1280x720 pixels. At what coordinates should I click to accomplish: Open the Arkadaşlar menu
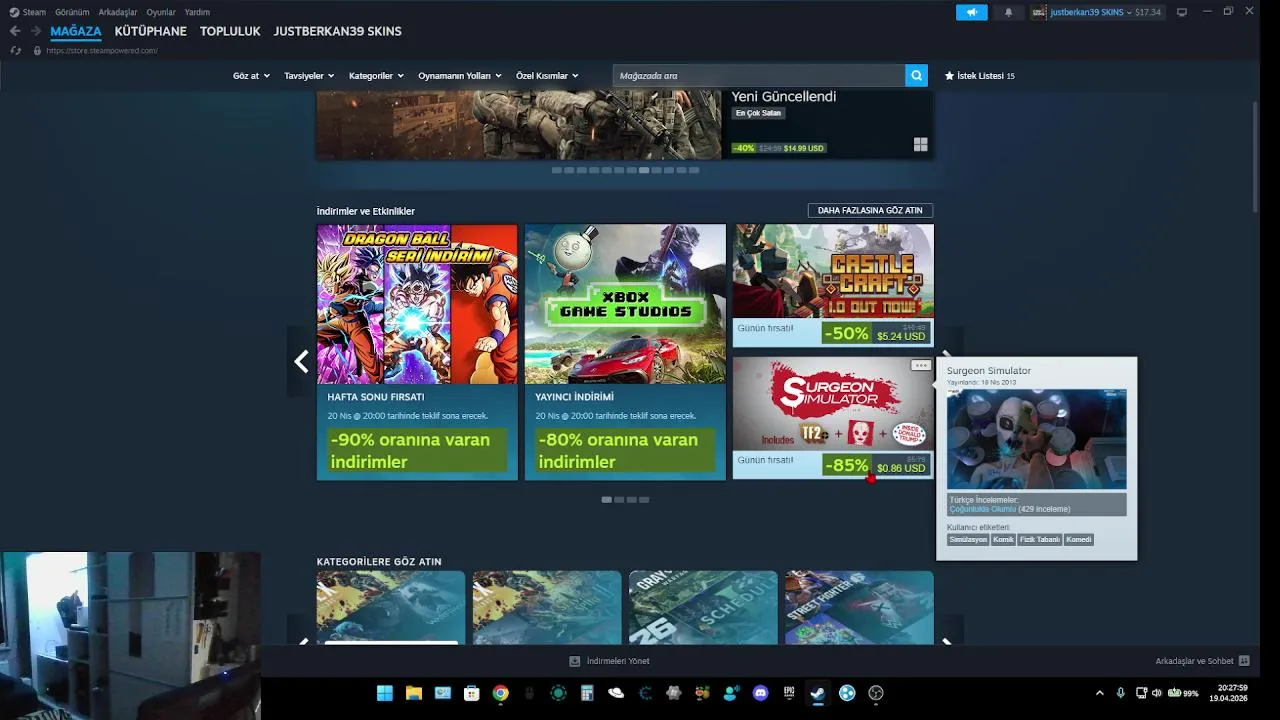118,12
